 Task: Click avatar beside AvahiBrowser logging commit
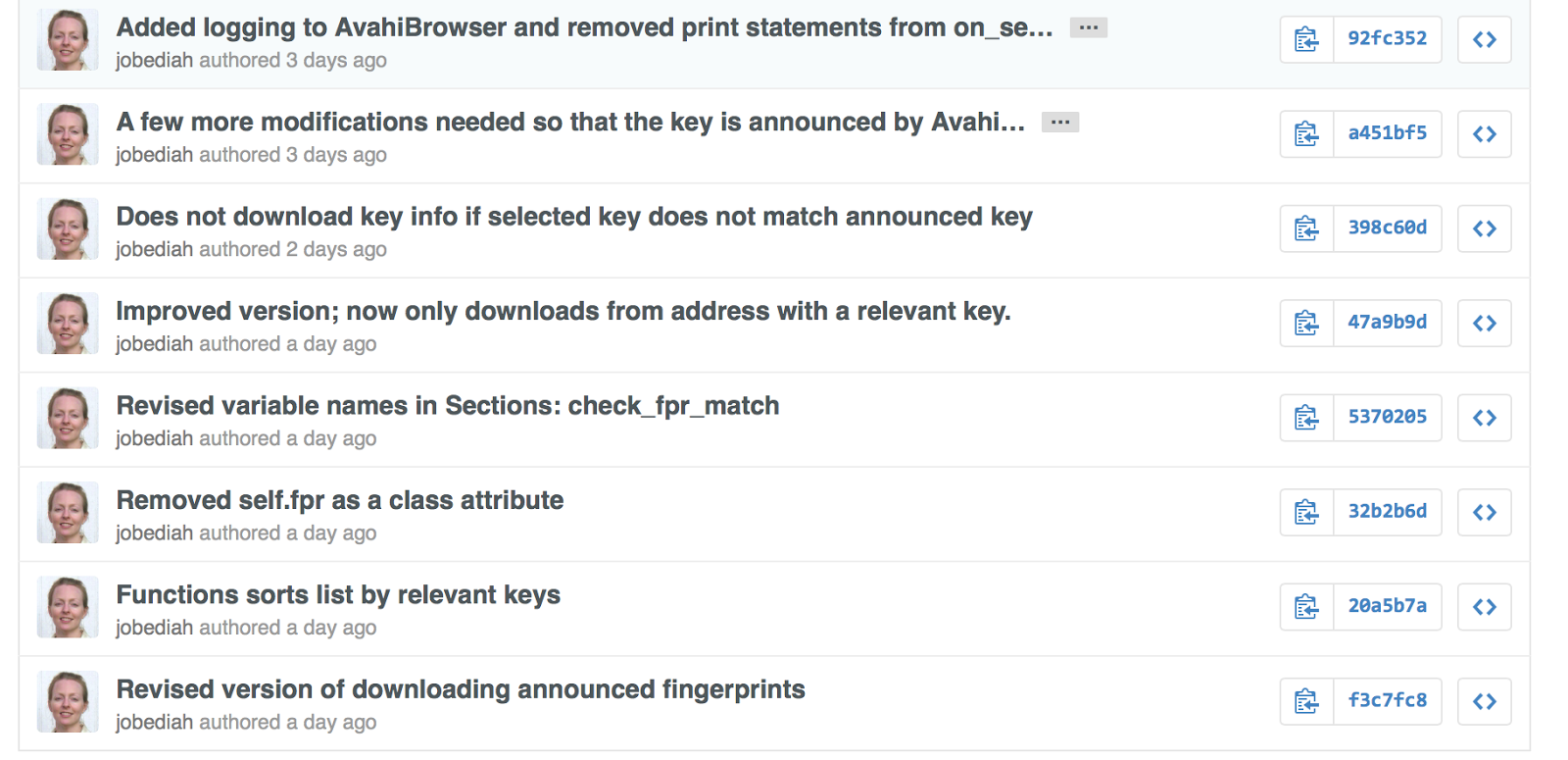[x=68, y=39]
